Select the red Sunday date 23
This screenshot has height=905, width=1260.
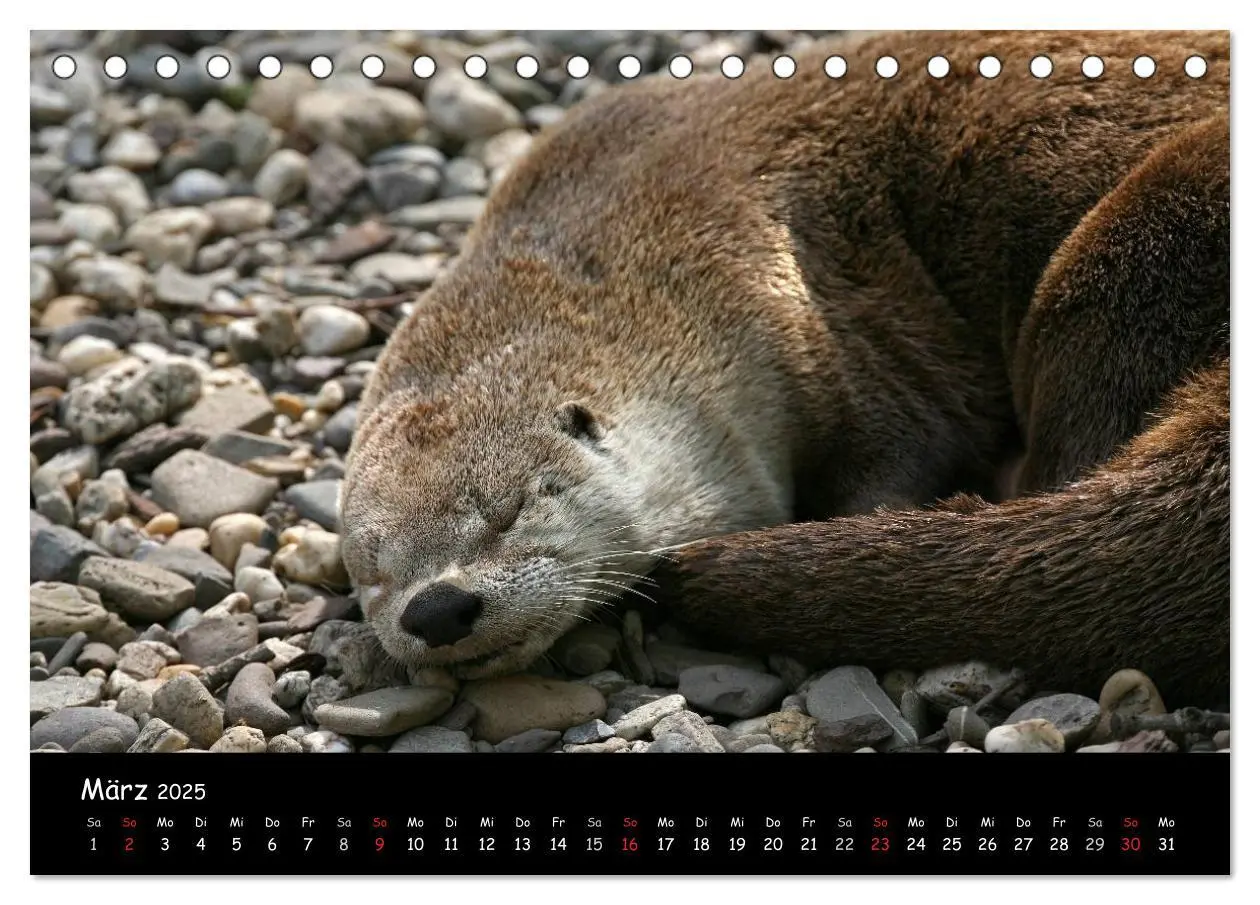click(880, 844)
